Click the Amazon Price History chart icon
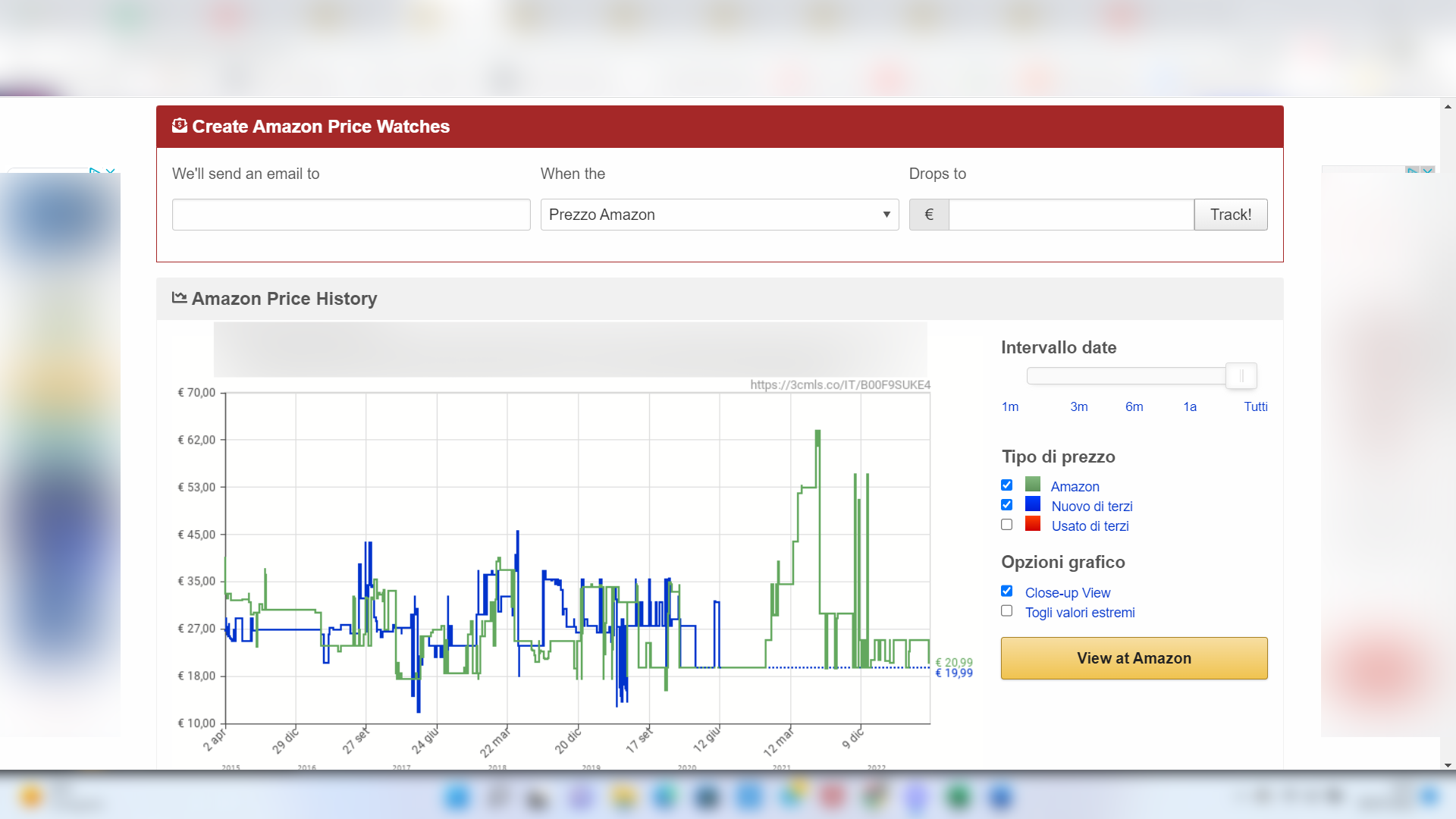This screenshot has width=1456, height=819. (x=179, y=297)
